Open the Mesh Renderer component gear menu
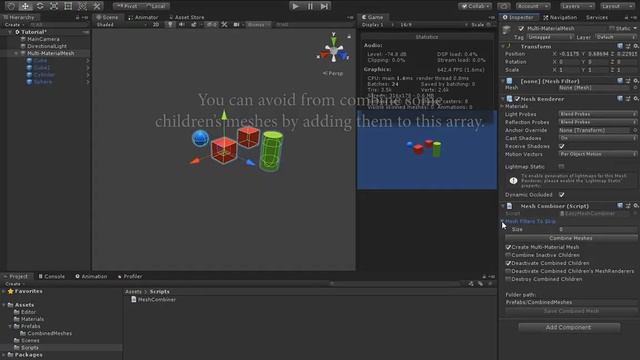 pyautogui.click(x=636, y=99)
